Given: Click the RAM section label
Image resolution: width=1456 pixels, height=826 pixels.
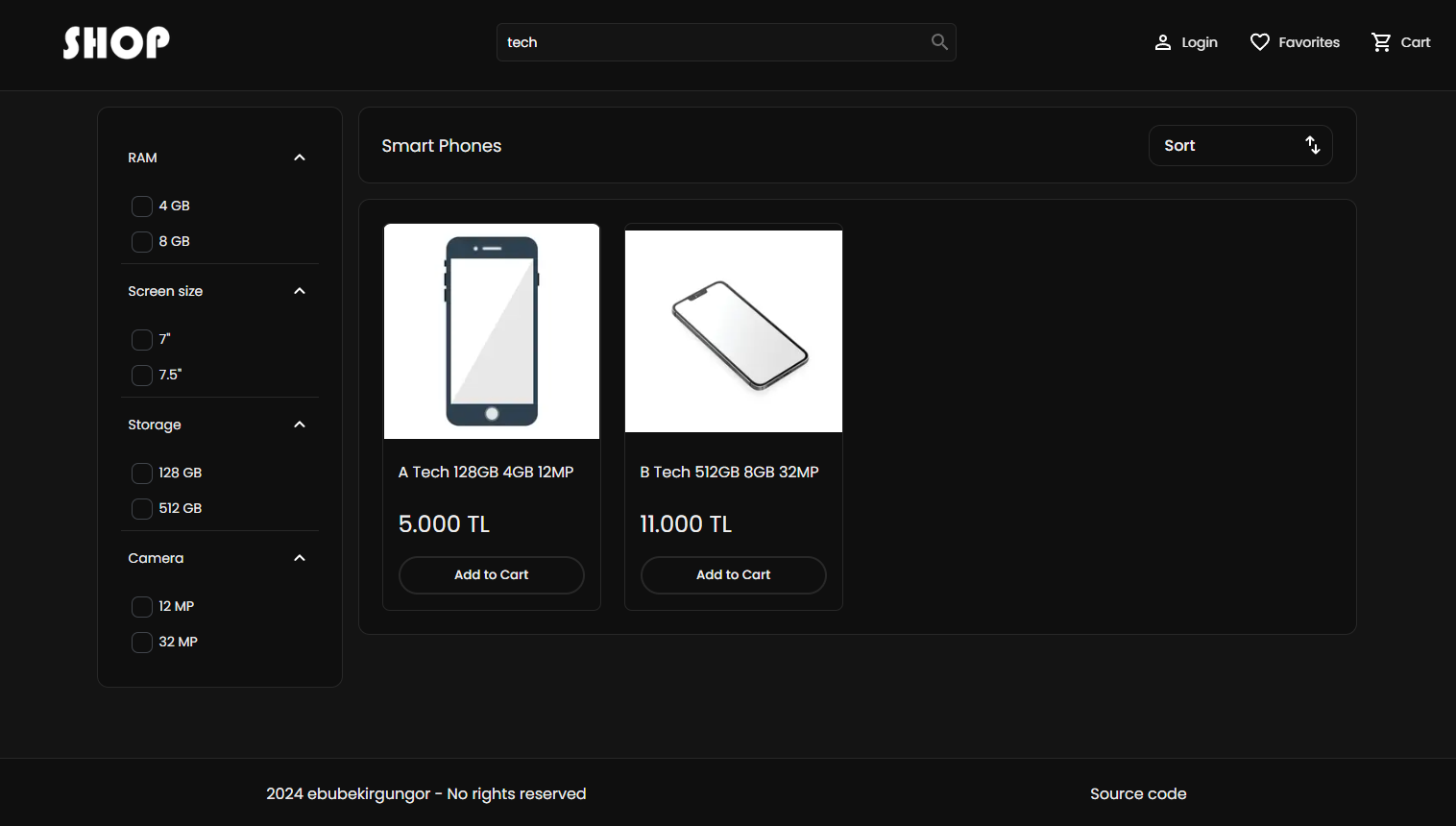Looking at the screenshot, I should click(x=142, y=158).
